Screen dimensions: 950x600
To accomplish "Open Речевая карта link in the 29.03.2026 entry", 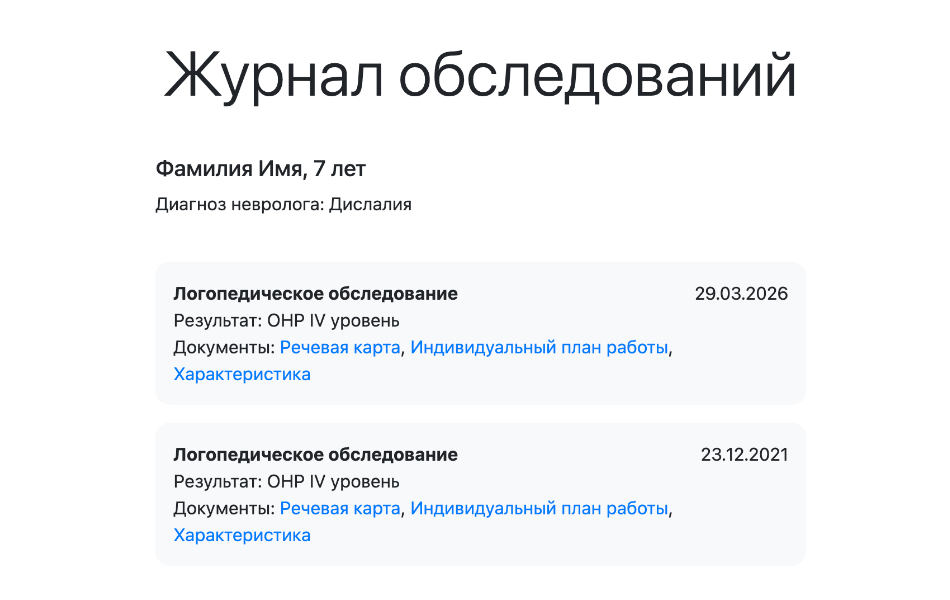I will tap(340, 348).
